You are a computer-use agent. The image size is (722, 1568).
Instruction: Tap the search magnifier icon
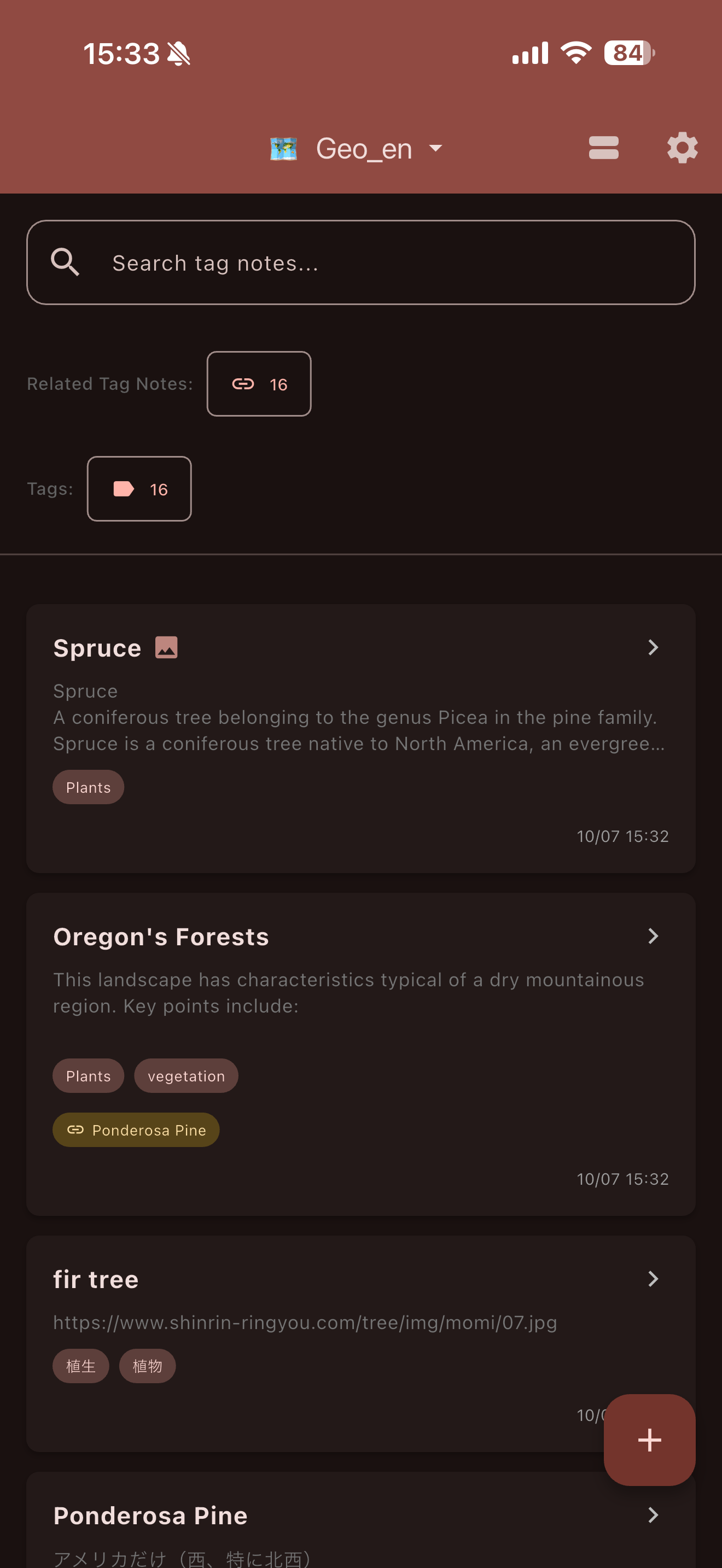pos(65,262)
